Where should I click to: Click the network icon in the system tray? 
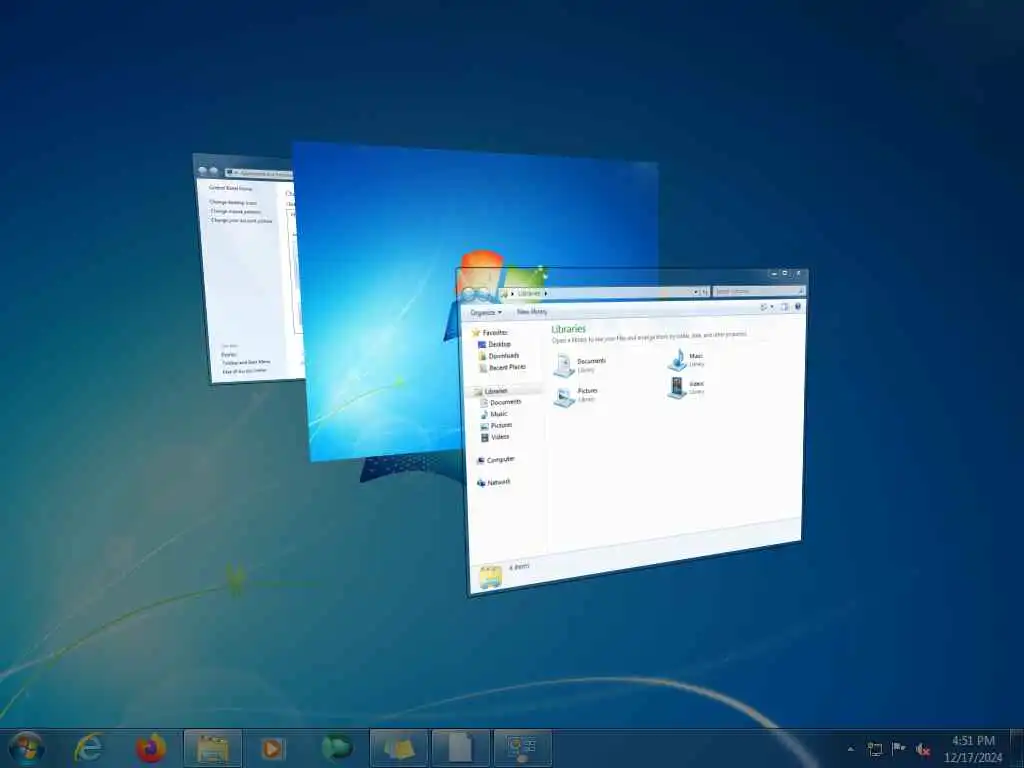click(874, 749)
